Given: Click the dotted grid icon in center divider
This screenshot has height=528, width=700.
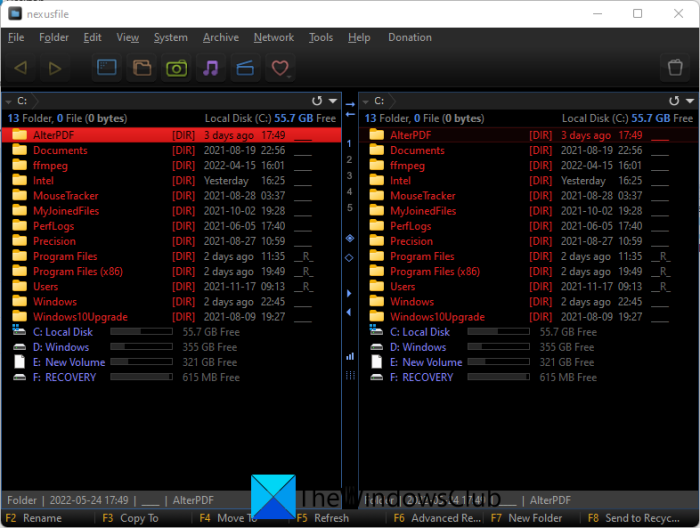Looking at the screenshot, I should 350,375.
